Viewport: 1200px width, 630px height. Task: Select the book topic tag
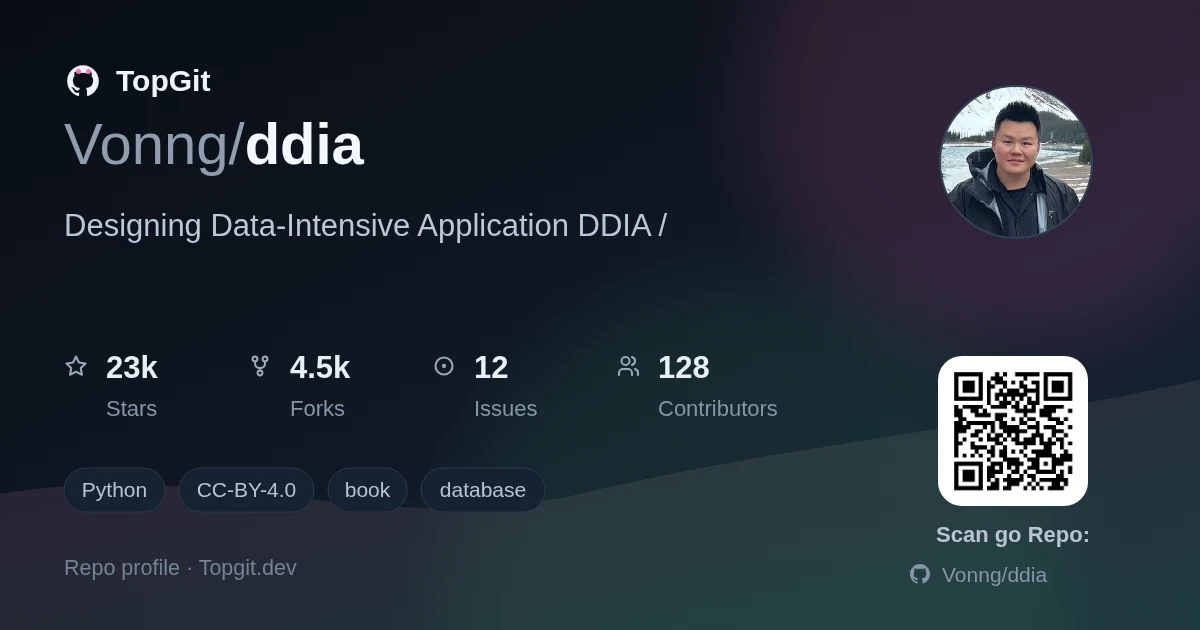point(367,490)
